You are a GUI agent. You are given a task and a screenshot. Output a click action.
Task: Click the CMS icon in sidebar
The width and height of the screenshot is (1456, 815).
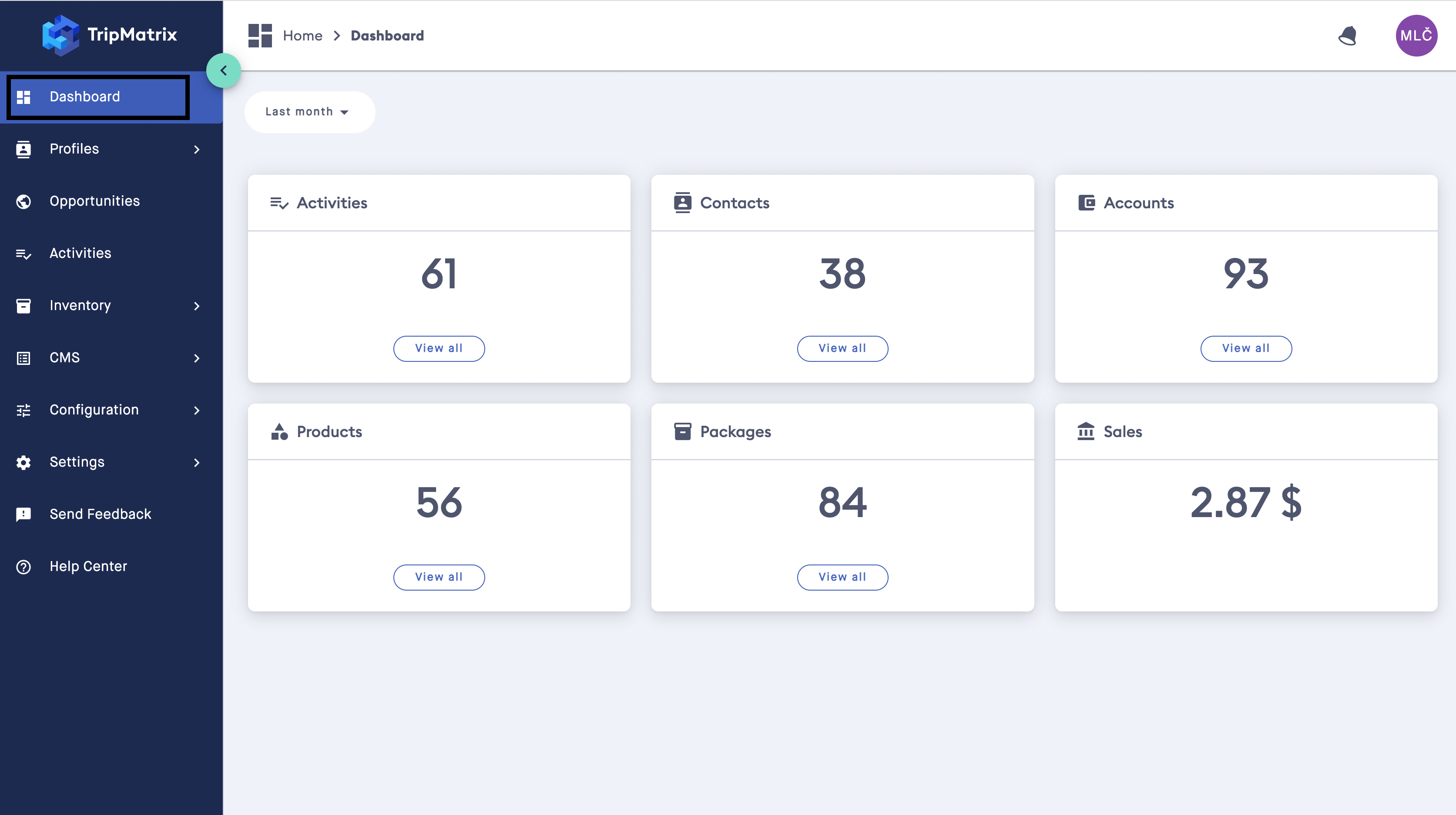(23, 357)
